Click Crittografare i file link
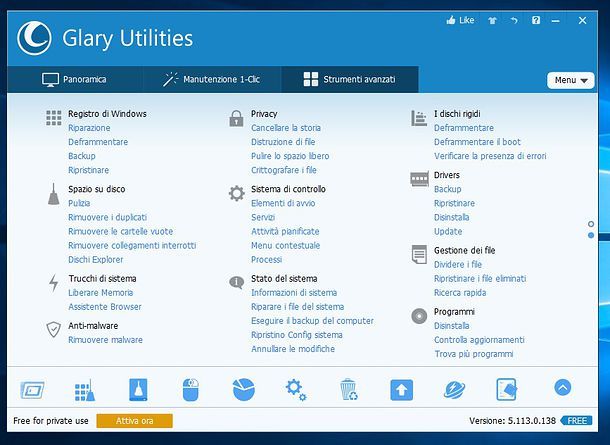Screen dimensions: 610x445 point(284,170)
